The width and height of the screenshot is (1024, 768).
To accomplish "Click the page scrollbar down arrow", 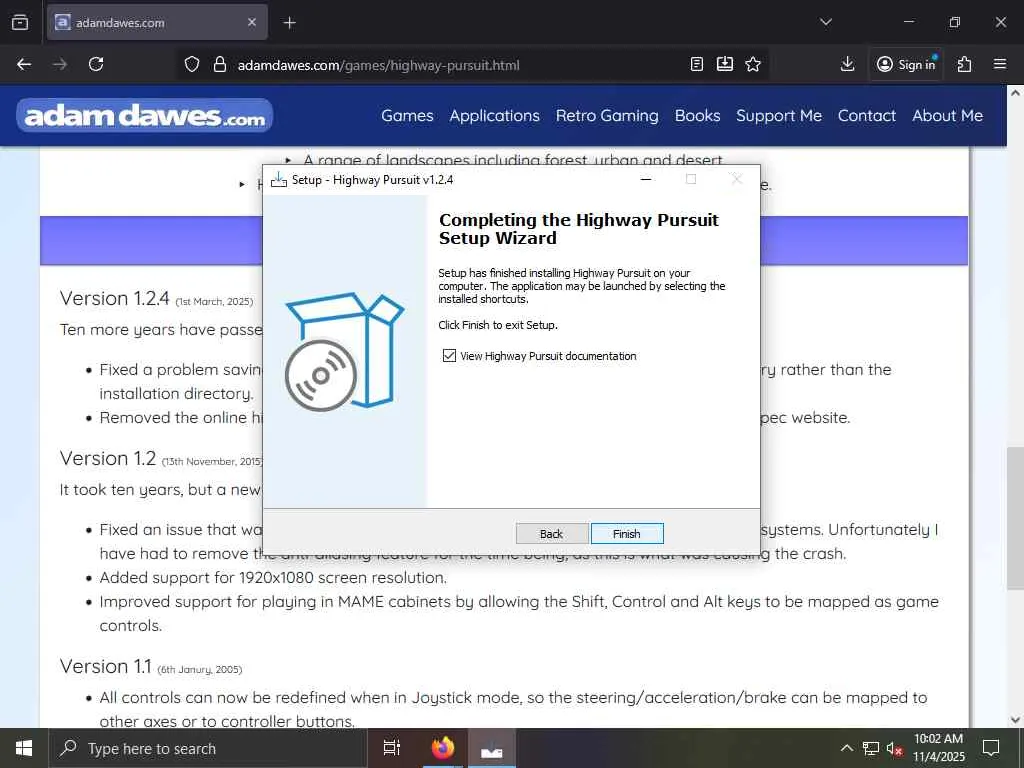I will tap(1015, 720).
